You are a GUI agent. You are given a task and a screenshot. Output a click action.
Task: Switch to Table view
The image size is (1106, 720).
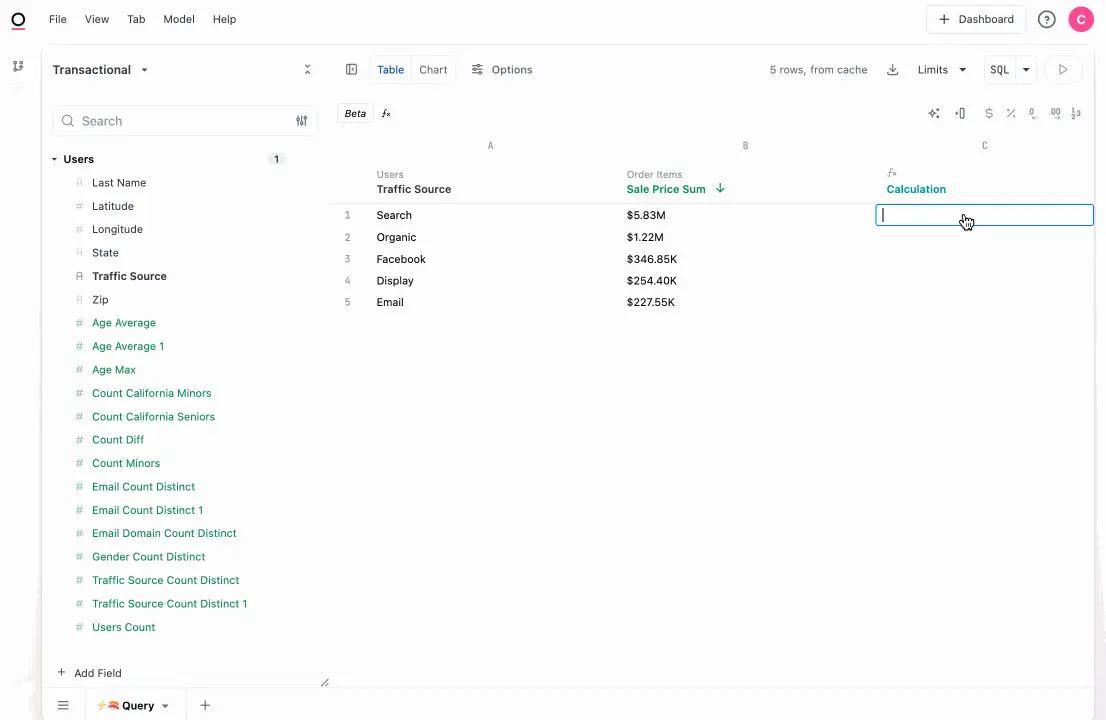click(390, 70)
